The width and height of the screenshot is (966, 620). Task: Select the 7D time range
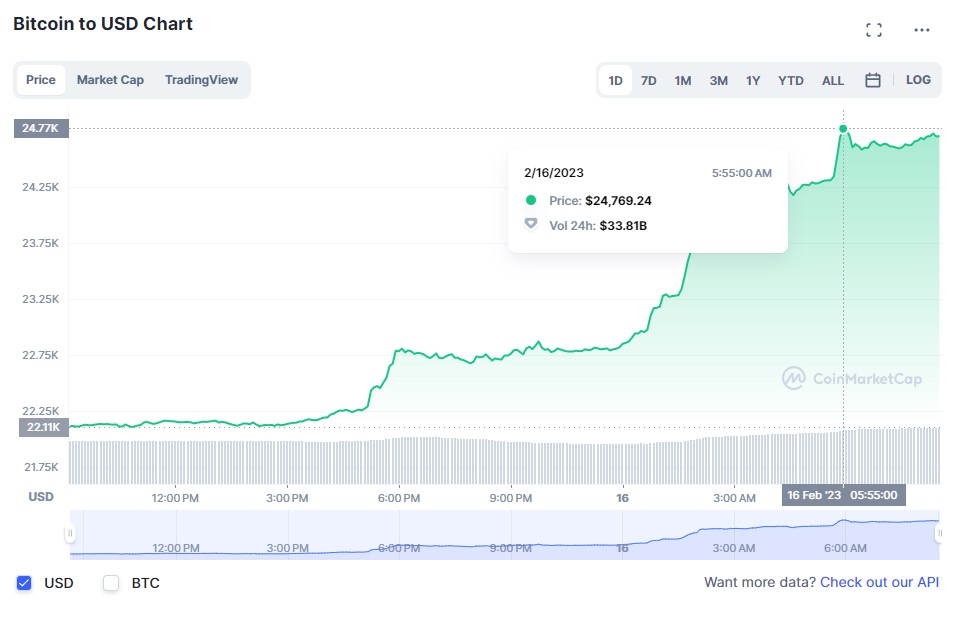pyautogui.click(x=648, y=81)
